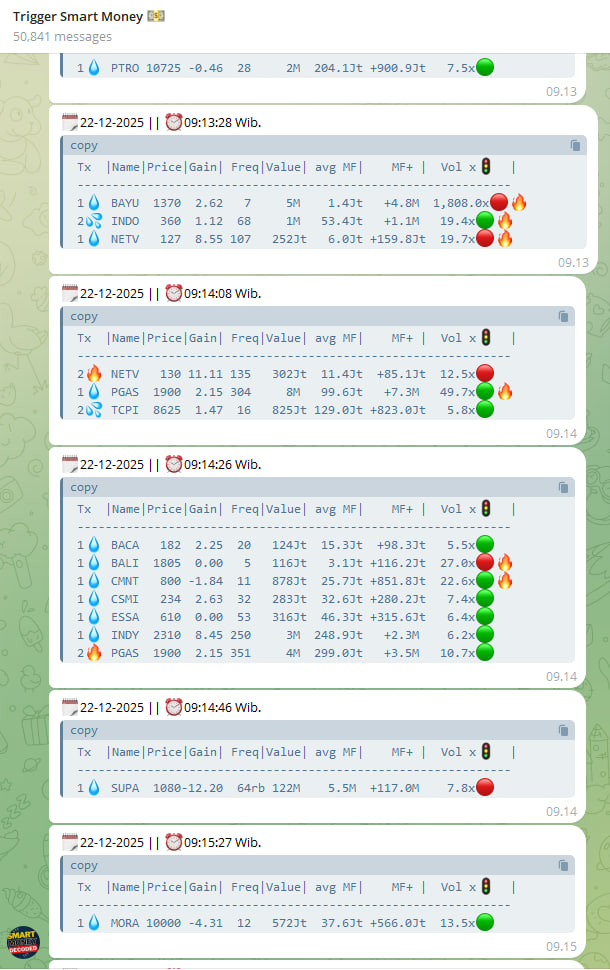Copy code block of 09:14:26 message

tap(564, 487)
